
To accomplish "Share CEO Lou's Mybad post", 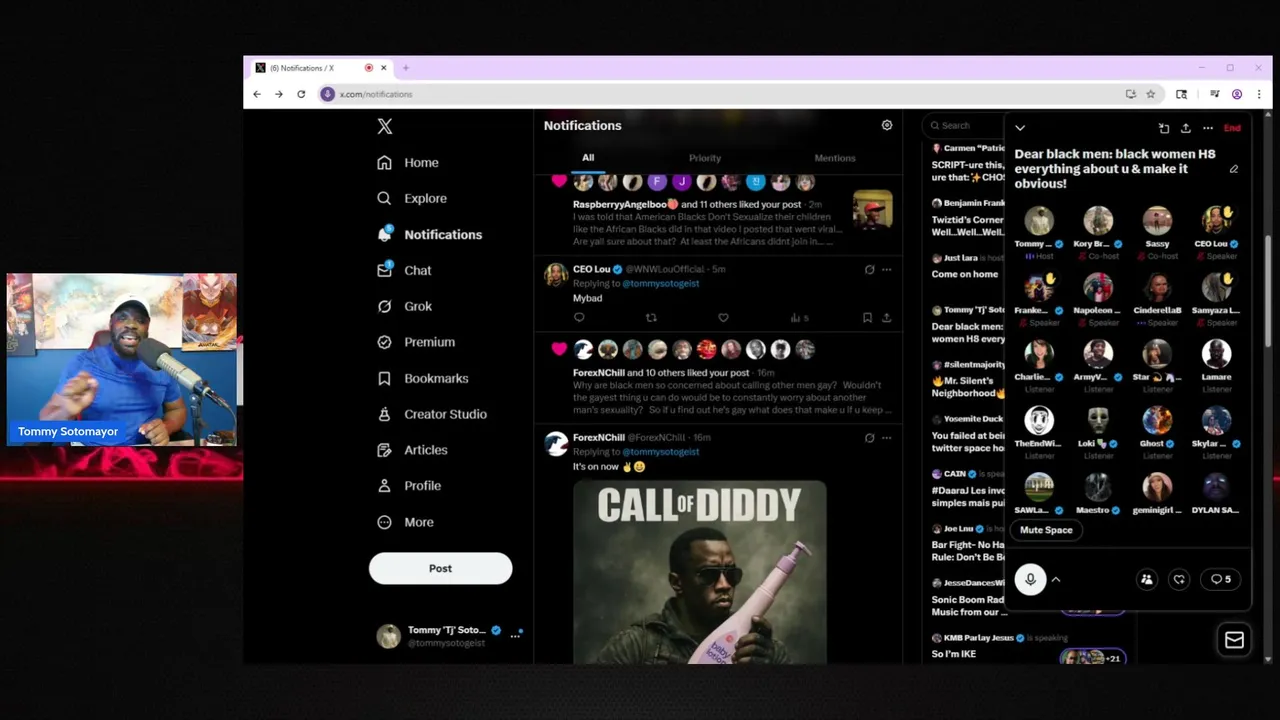I will 886,317.
